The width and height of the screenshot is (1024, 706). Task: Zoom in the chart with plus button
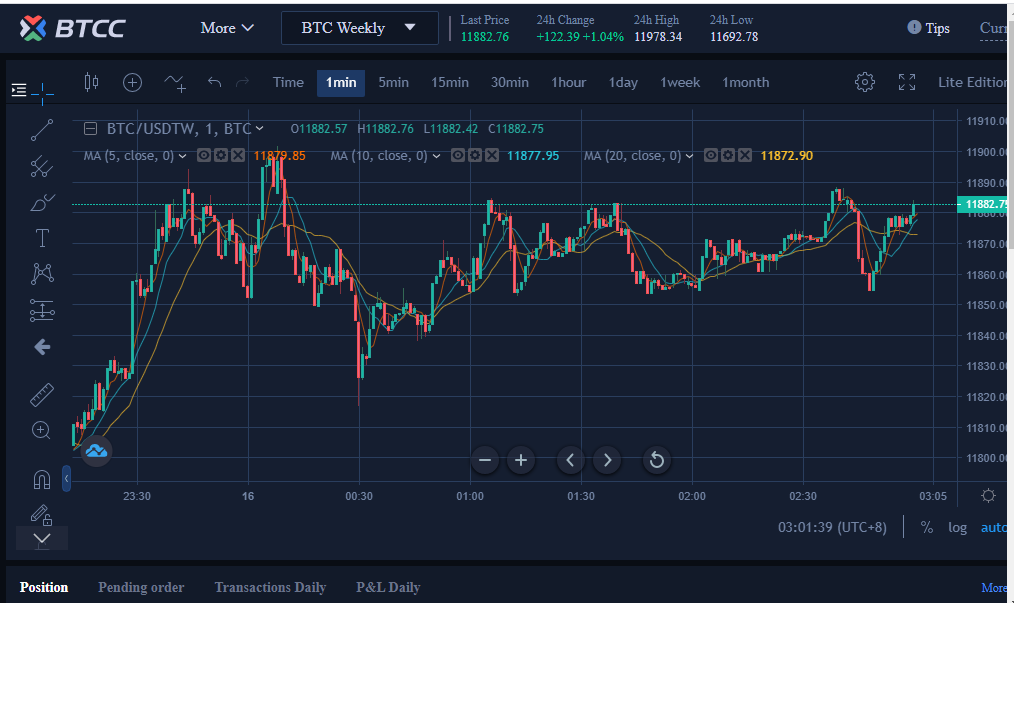(x=520, y=460)
